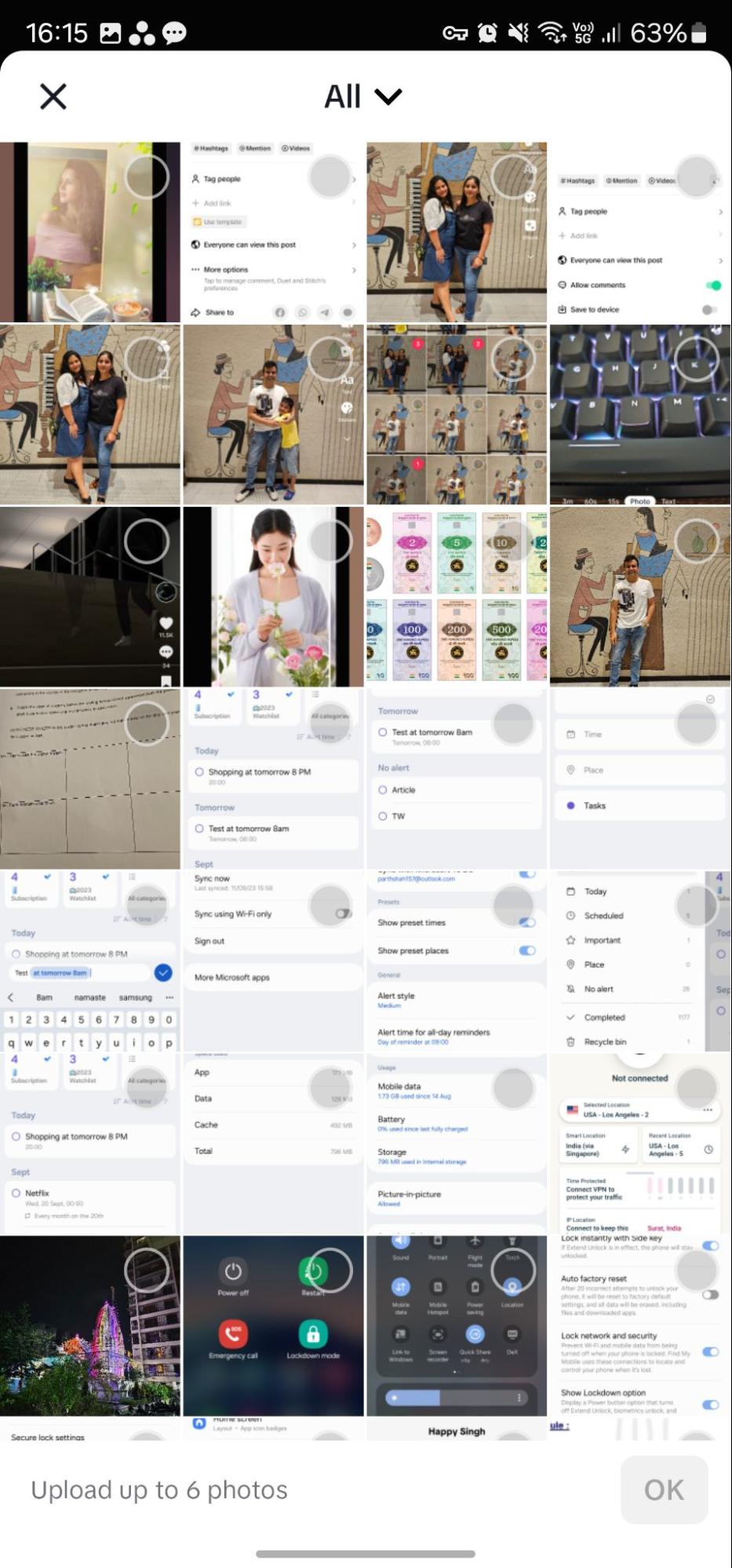Image resolution: width=732 pixels, height=1568 pixels.
Task: Tick the selection circle on currency notes image
Action: (x=514, y=541)
